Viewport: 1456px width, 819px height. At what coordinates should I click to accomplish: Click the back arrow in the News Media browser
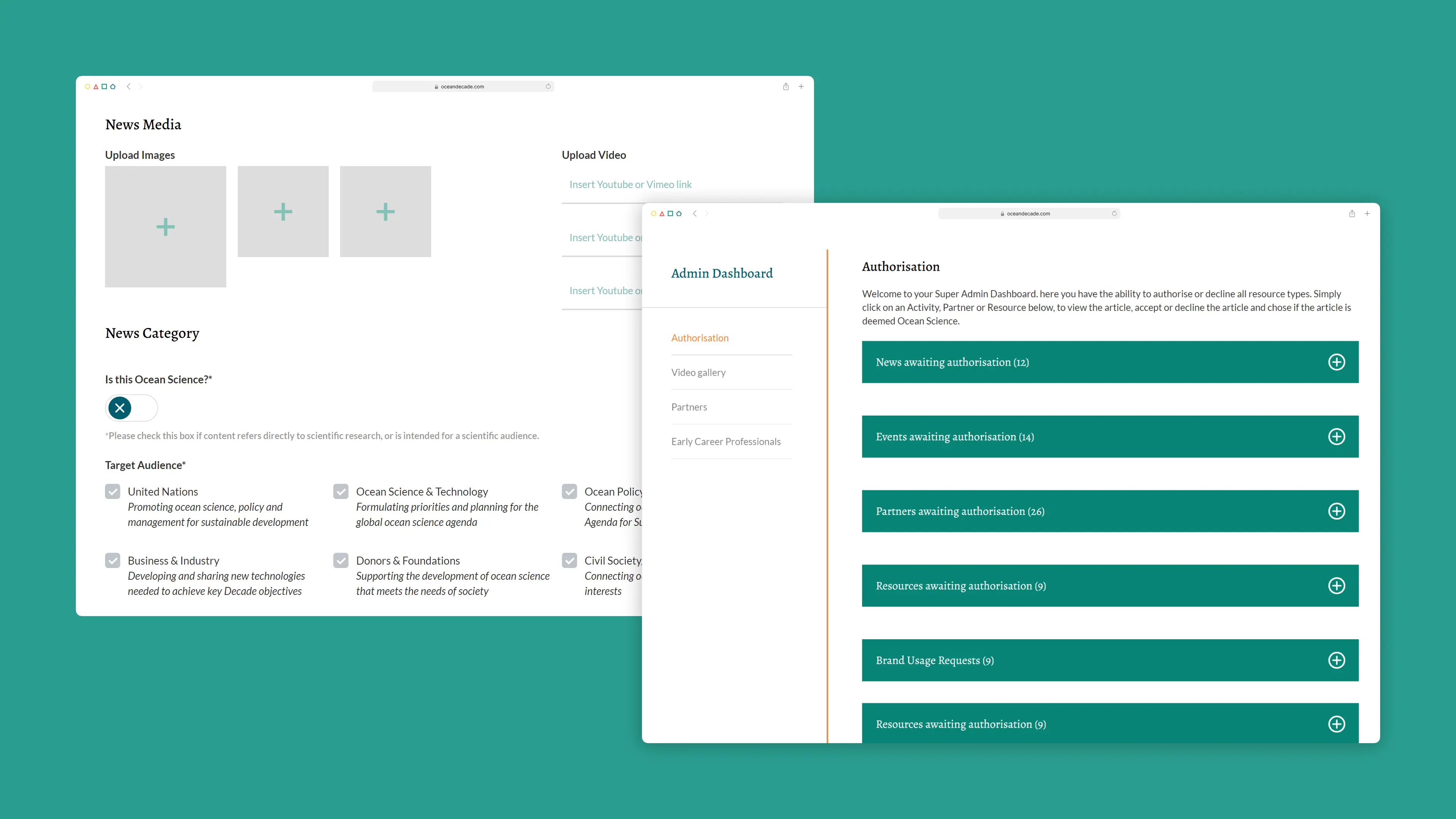(x=129, y=86)
